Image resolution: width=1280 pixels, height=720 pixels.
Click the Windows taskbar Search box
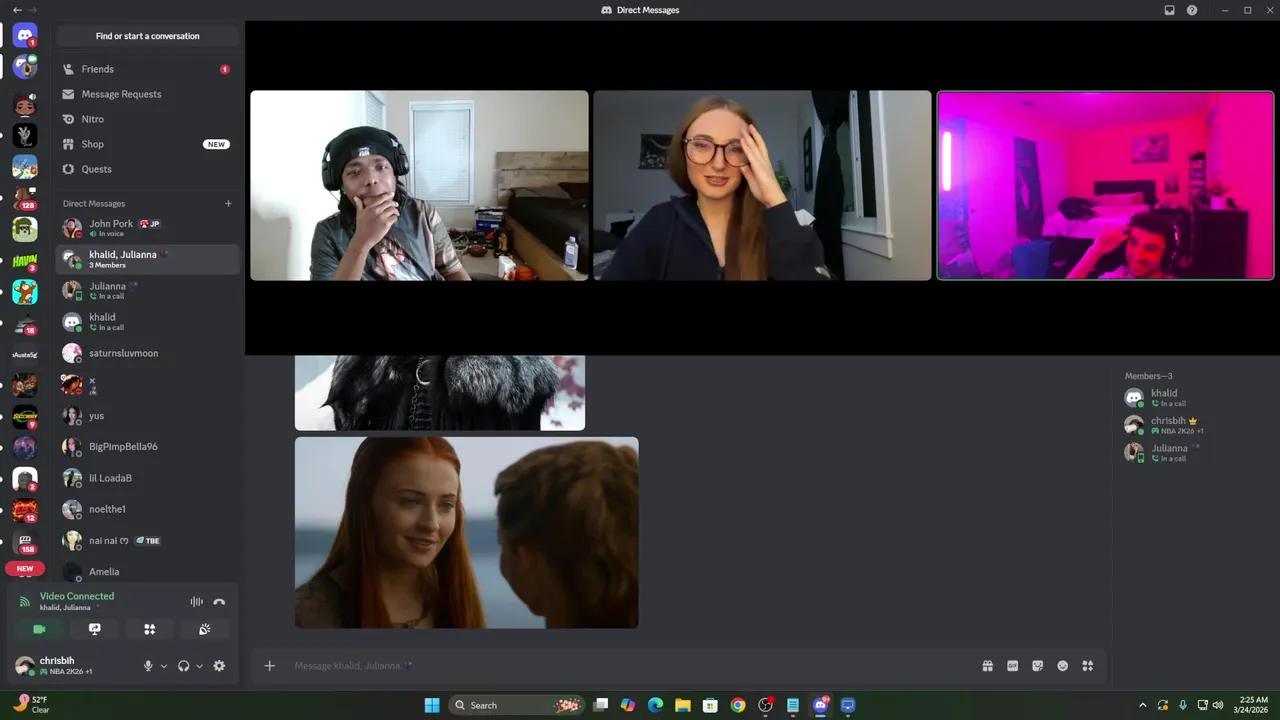click(517, 705)
